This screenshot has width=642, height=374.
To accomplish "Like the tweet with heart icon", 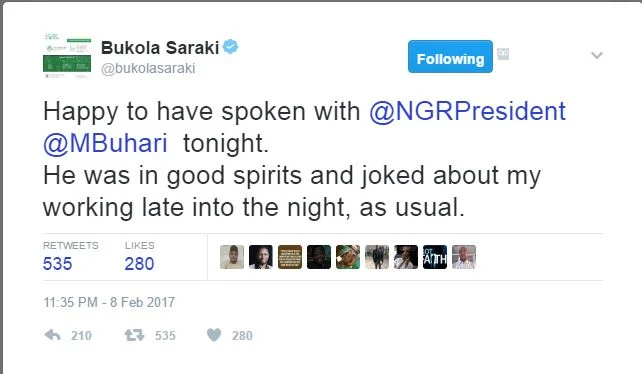I will (214, 335).
